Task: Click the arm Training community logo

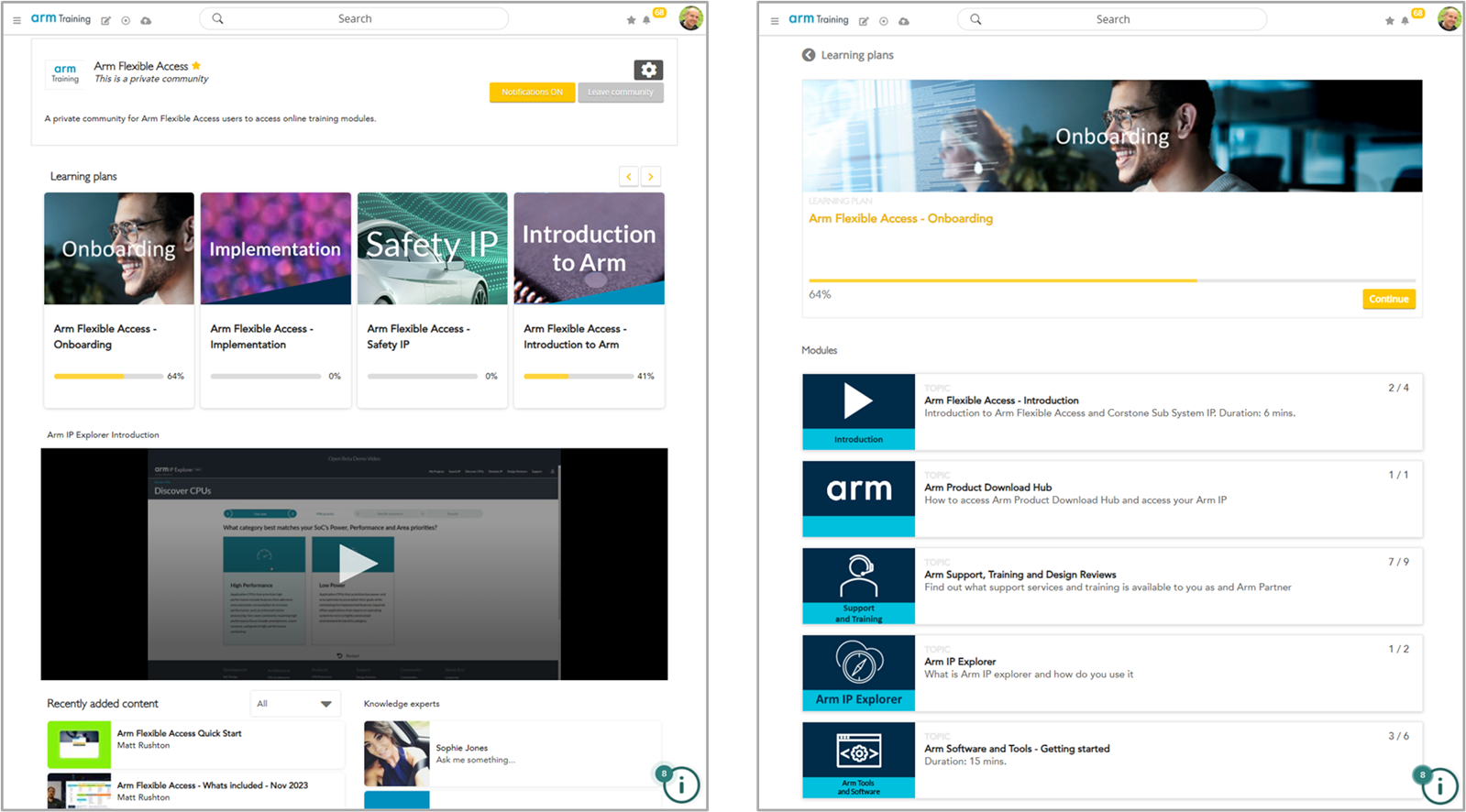Action: coord(65,73)
